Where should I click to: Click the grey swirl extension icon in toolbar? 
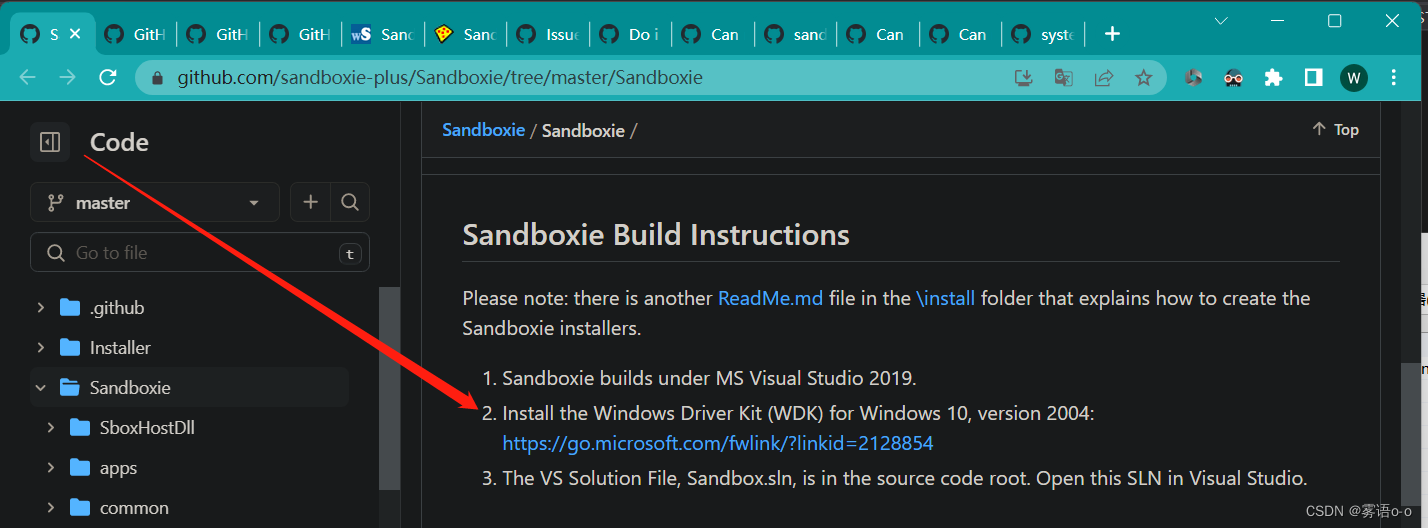tap(1193, 77)
